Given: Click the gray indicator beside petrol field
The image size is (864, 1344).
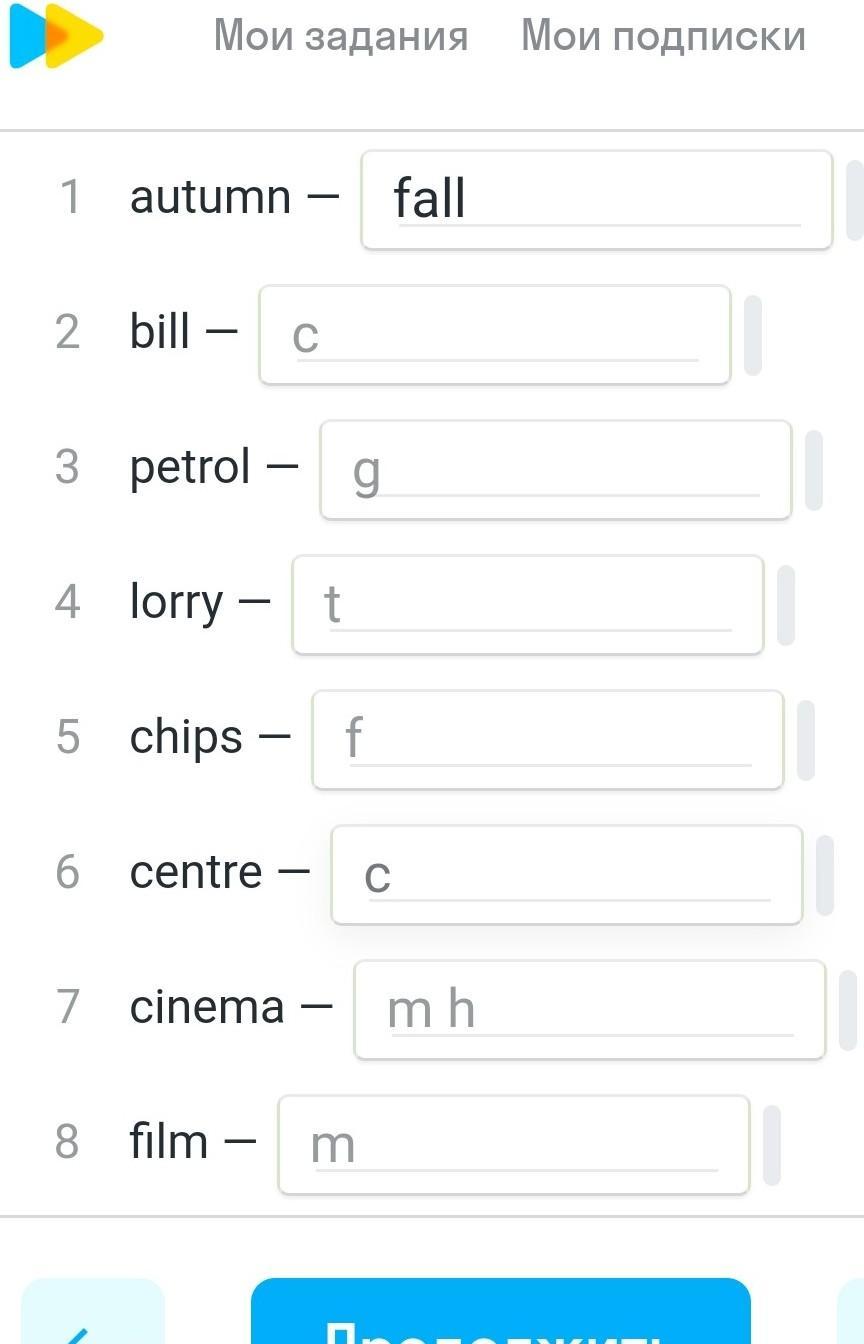Looking at the screenshot, I should pos(814,470).
